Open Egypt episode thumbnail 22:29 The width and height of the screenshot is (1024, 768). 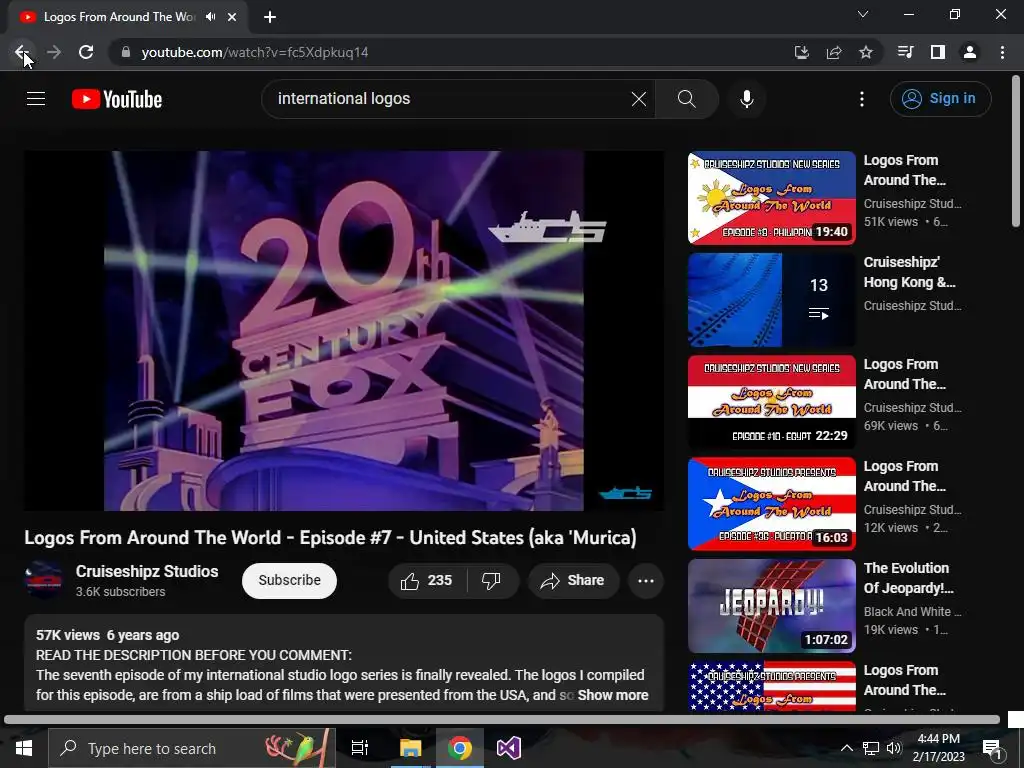pyautogui.click(x=771, y=402)
